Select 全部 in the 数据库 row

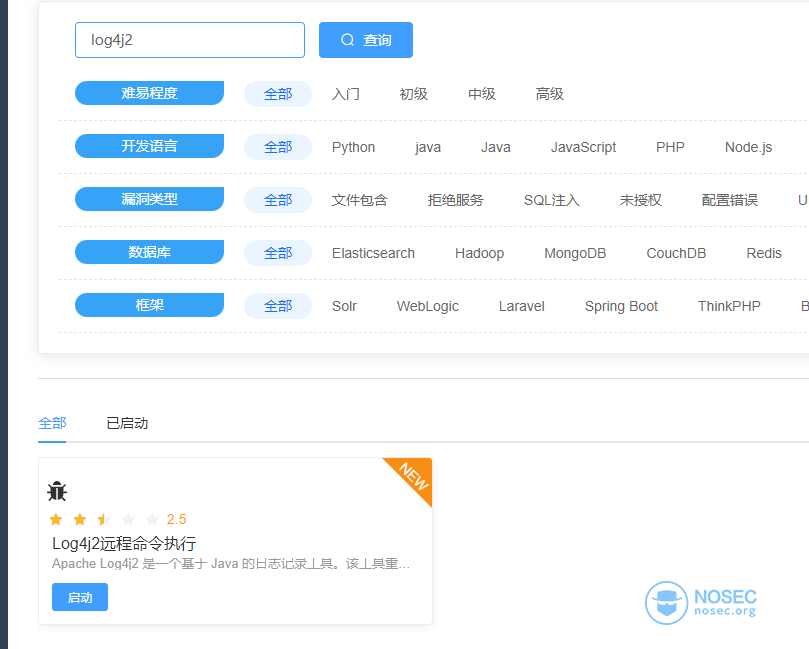coord(278,253)
